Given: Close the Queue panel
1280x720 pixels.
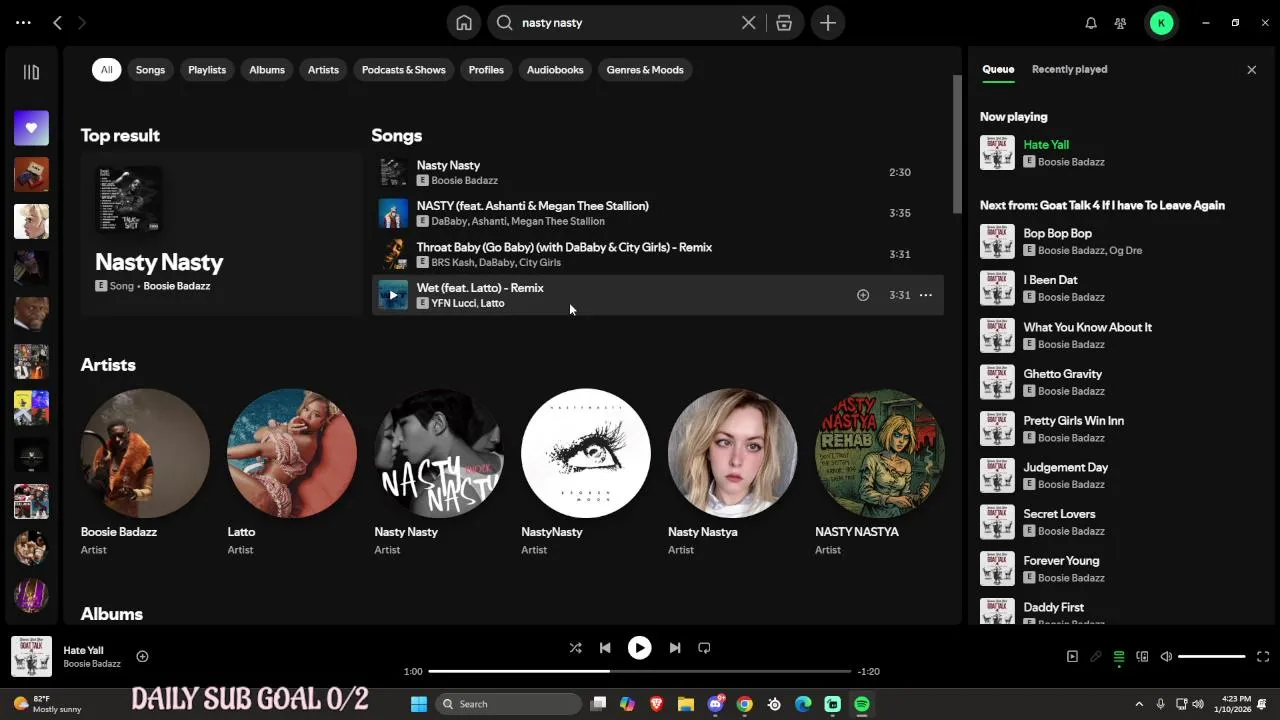Looking at the screenshot, I should (1251, 70).
